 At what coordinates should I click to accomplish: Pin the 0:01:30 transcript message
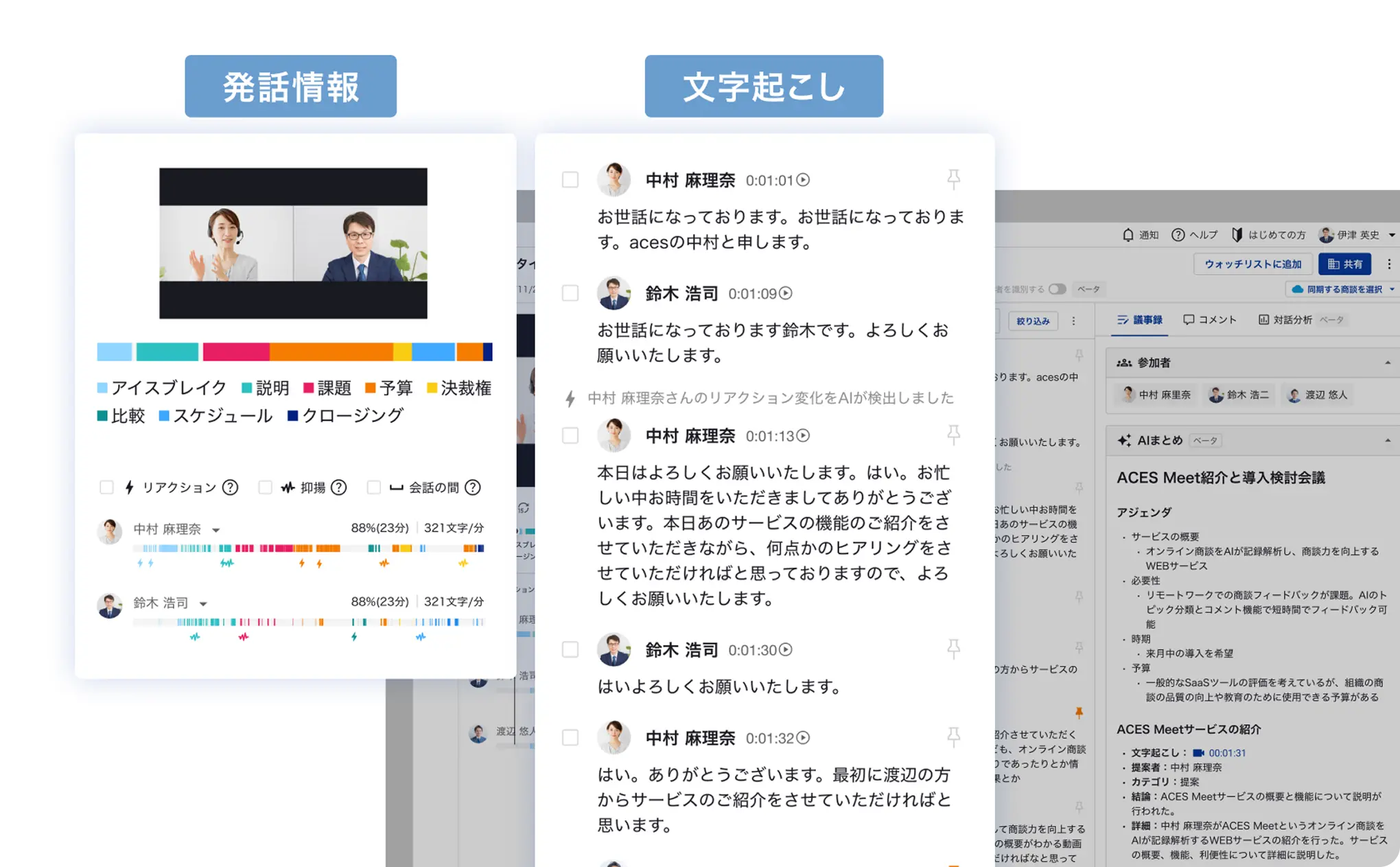[x=953, y=649]
